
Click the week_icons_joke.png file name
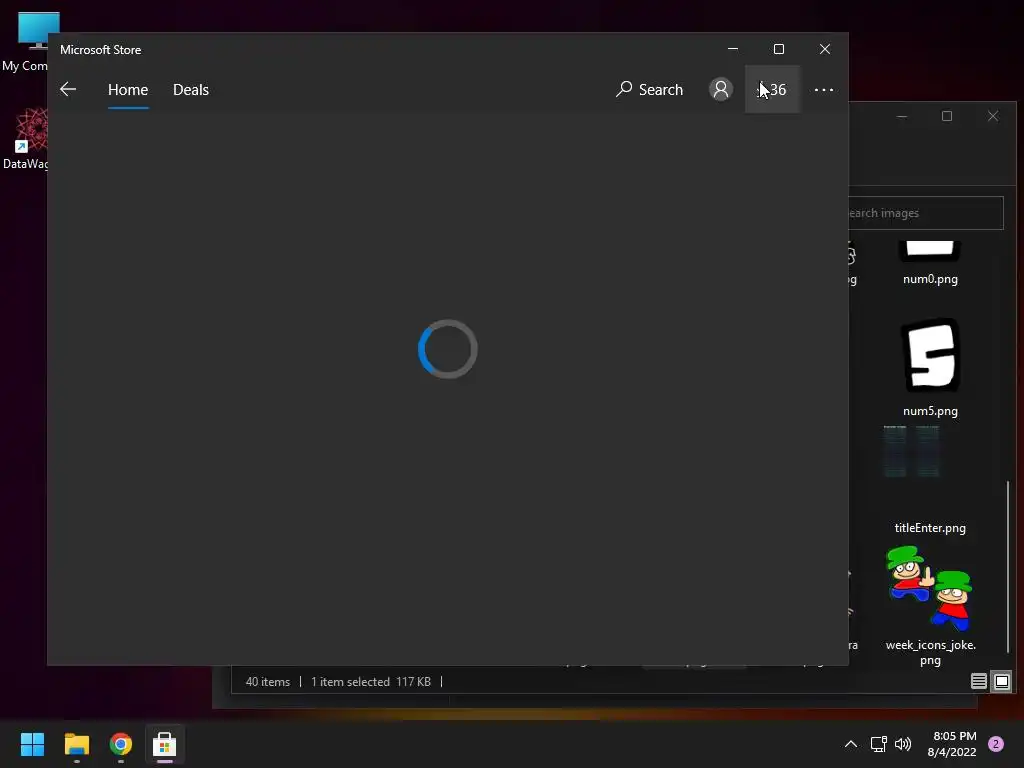click(930, 652)
